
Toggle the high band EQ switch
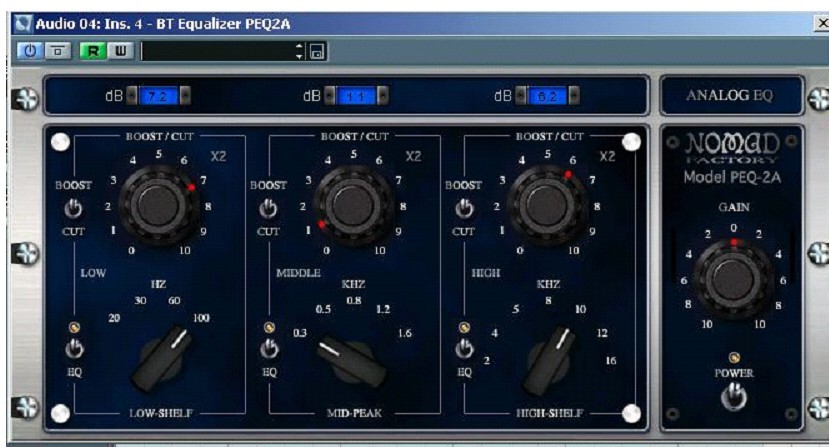pos(463,348)
